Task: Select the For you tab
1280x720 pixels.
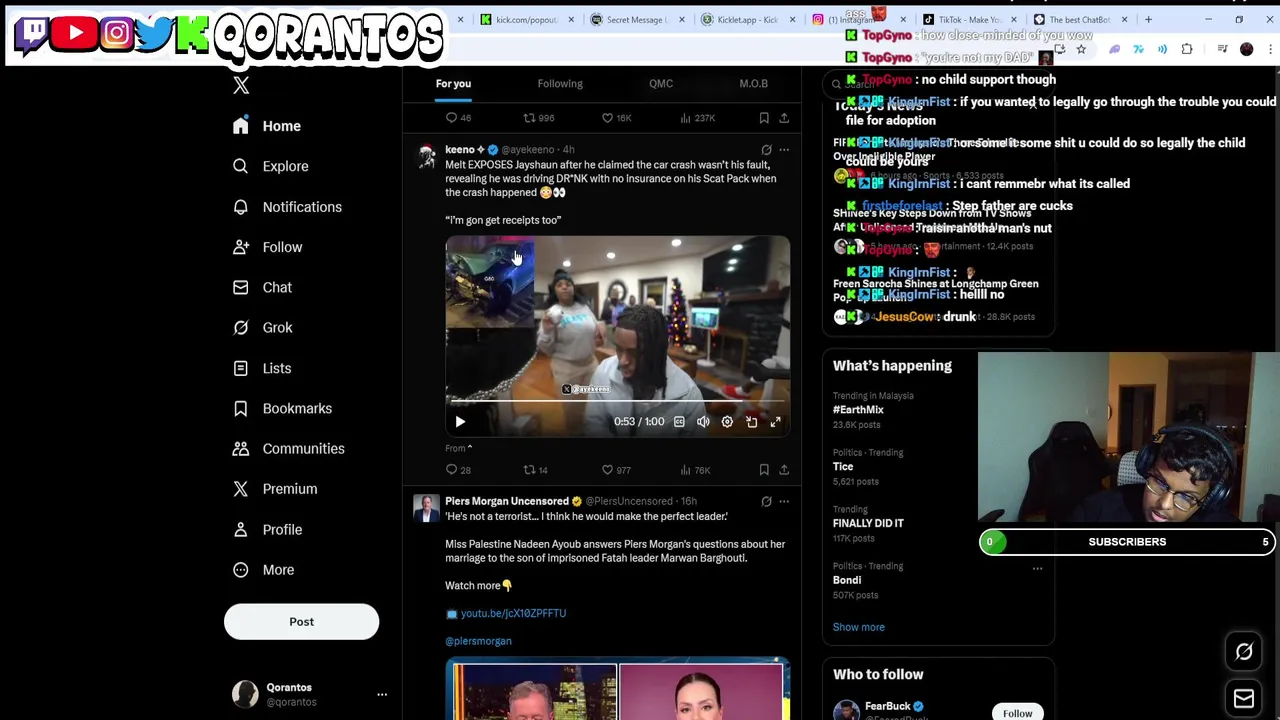Action: coord(453,84)
